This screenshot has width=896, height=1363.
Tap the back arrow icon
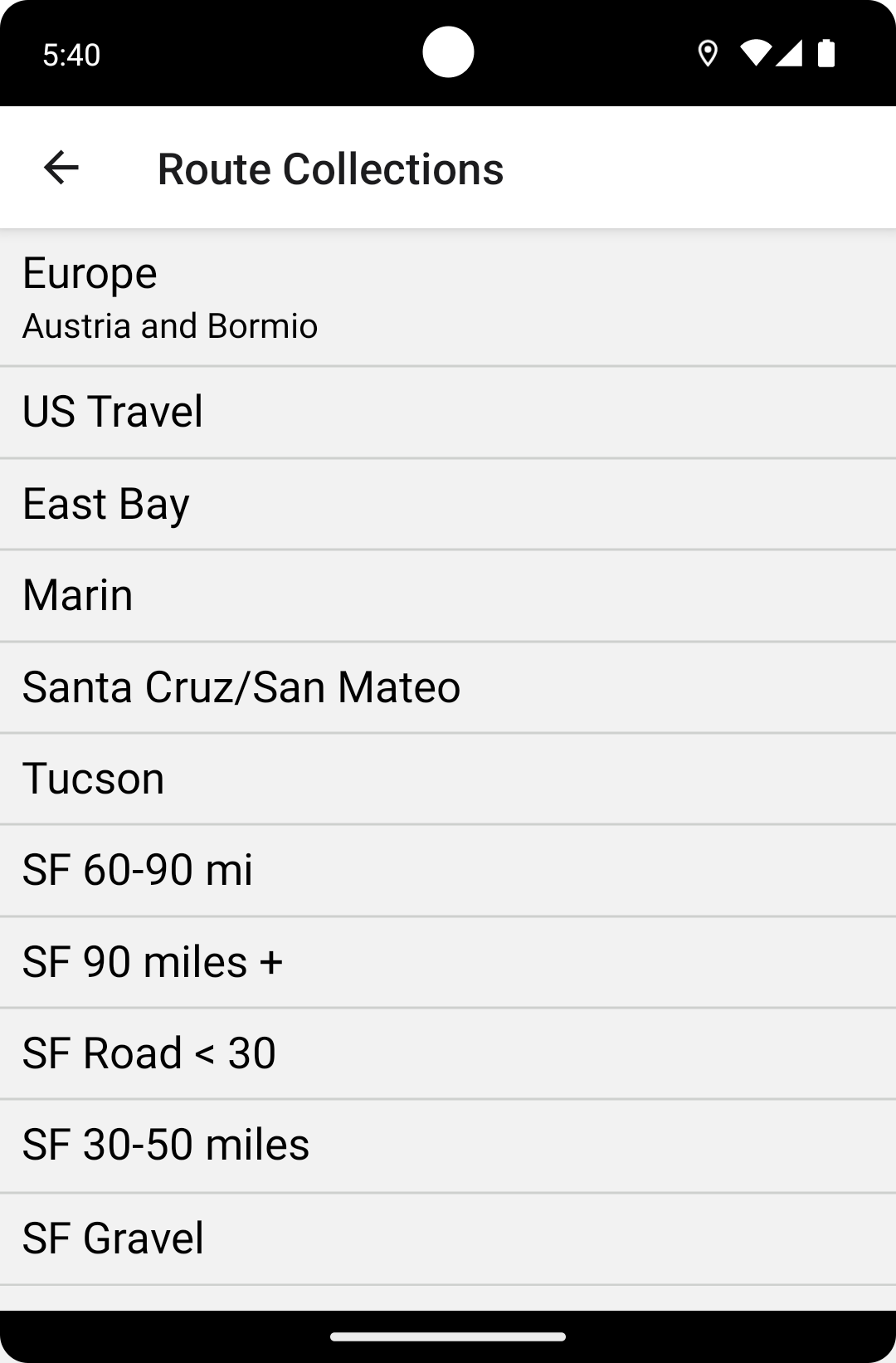(61, 168)
